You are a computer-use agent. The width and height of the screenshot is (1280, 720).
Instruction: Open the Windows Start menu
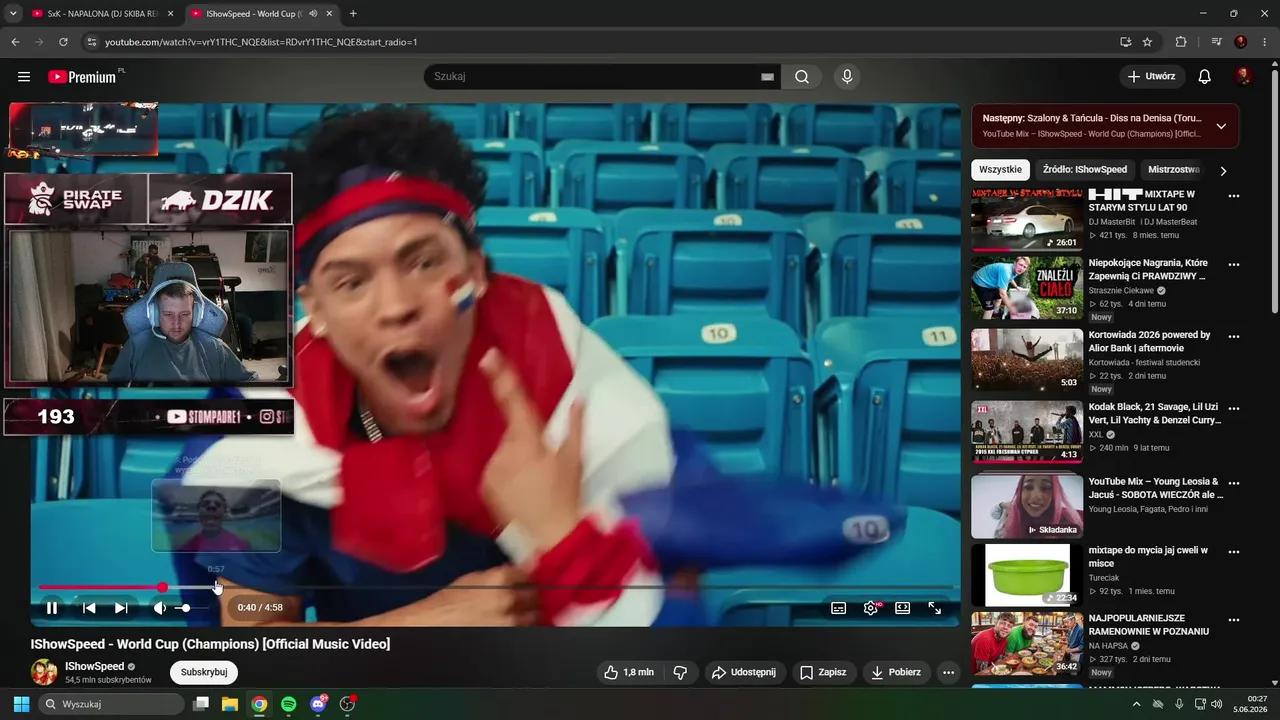coord(21,704)
